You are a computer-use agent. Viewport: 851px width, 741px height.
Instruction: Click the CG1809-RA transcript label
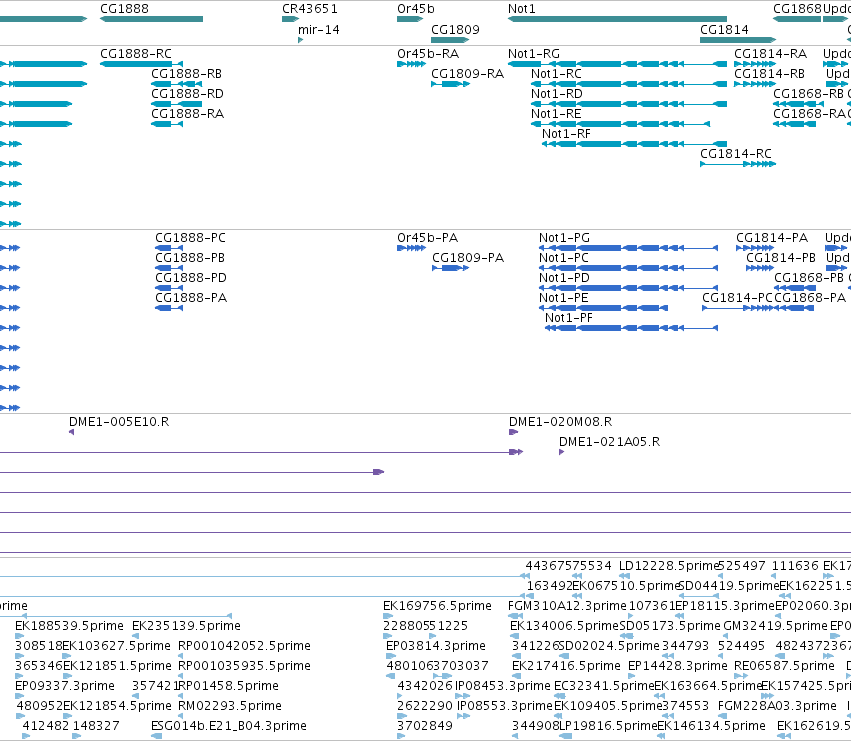tap(467, 74)
